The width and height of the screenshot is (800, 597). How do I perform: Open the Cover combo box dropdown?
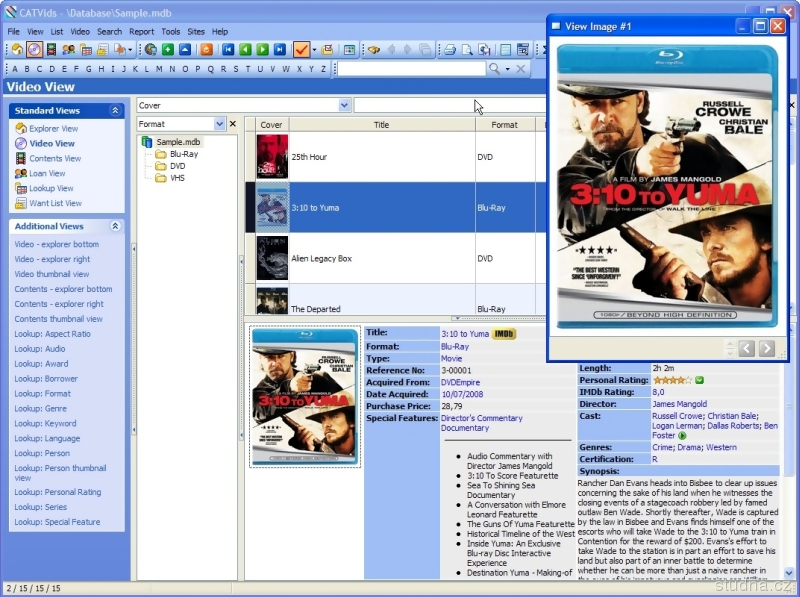click(344, 105)
